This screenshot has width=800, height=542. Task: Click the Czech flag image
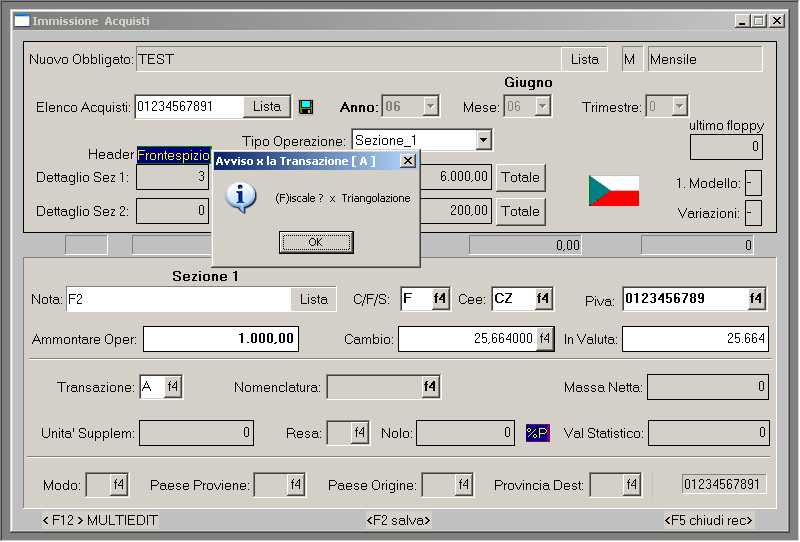coord(613,190)
